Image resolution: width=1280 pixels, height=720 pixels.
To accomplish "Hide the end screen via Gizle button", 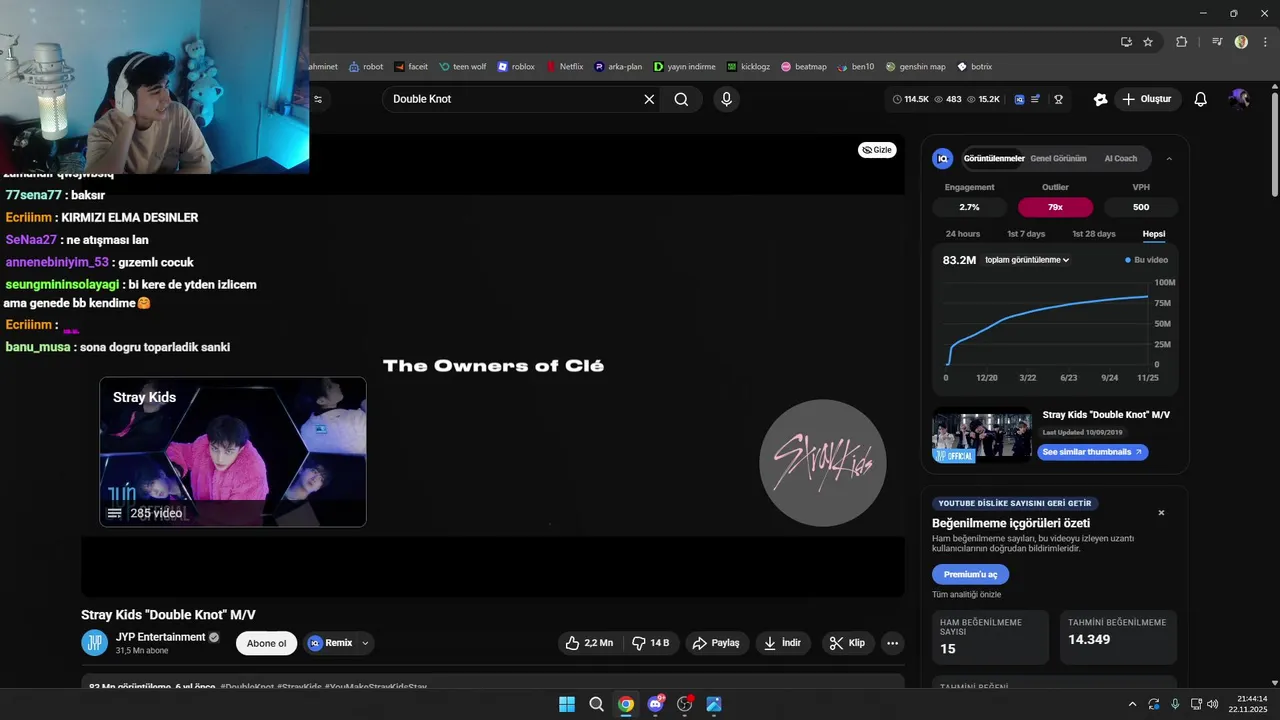I will 877,150.
